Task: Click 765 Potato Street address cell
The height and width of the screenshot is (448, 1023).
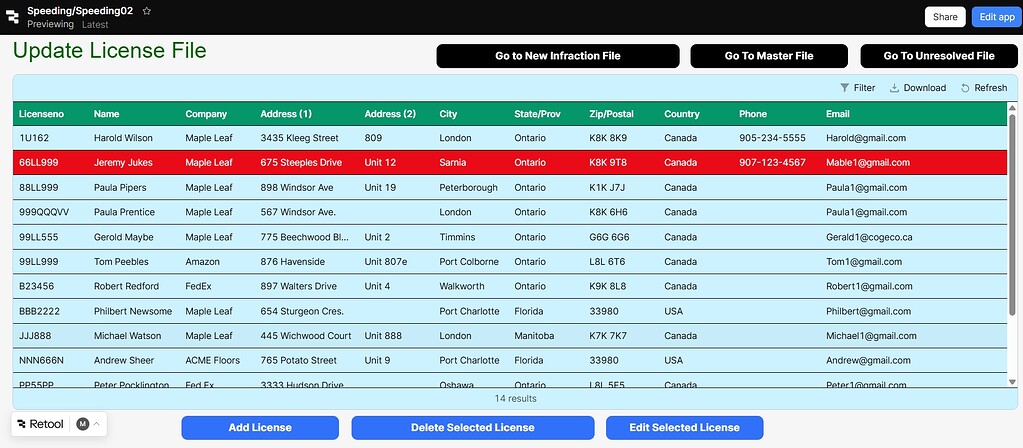Action: (x=299, y=361)
